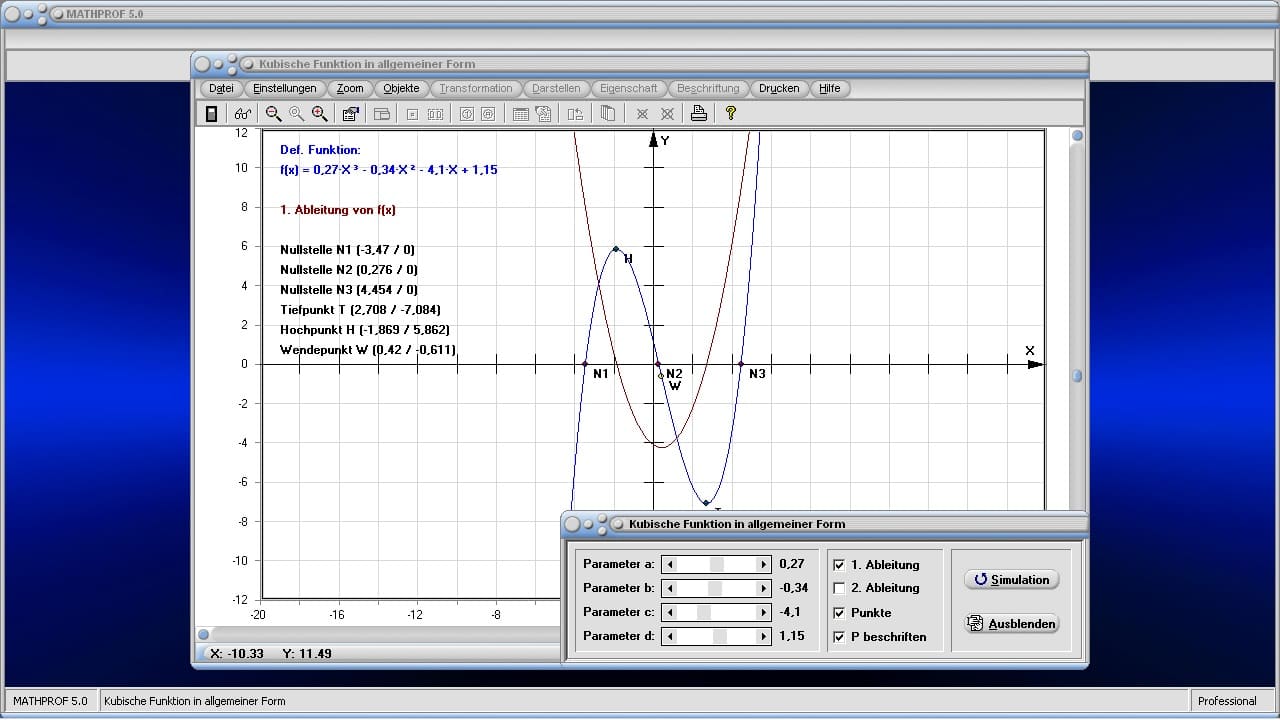Click the Darstellen menu item
Viewport: 1280px width, 720px height.
[556, 88]
